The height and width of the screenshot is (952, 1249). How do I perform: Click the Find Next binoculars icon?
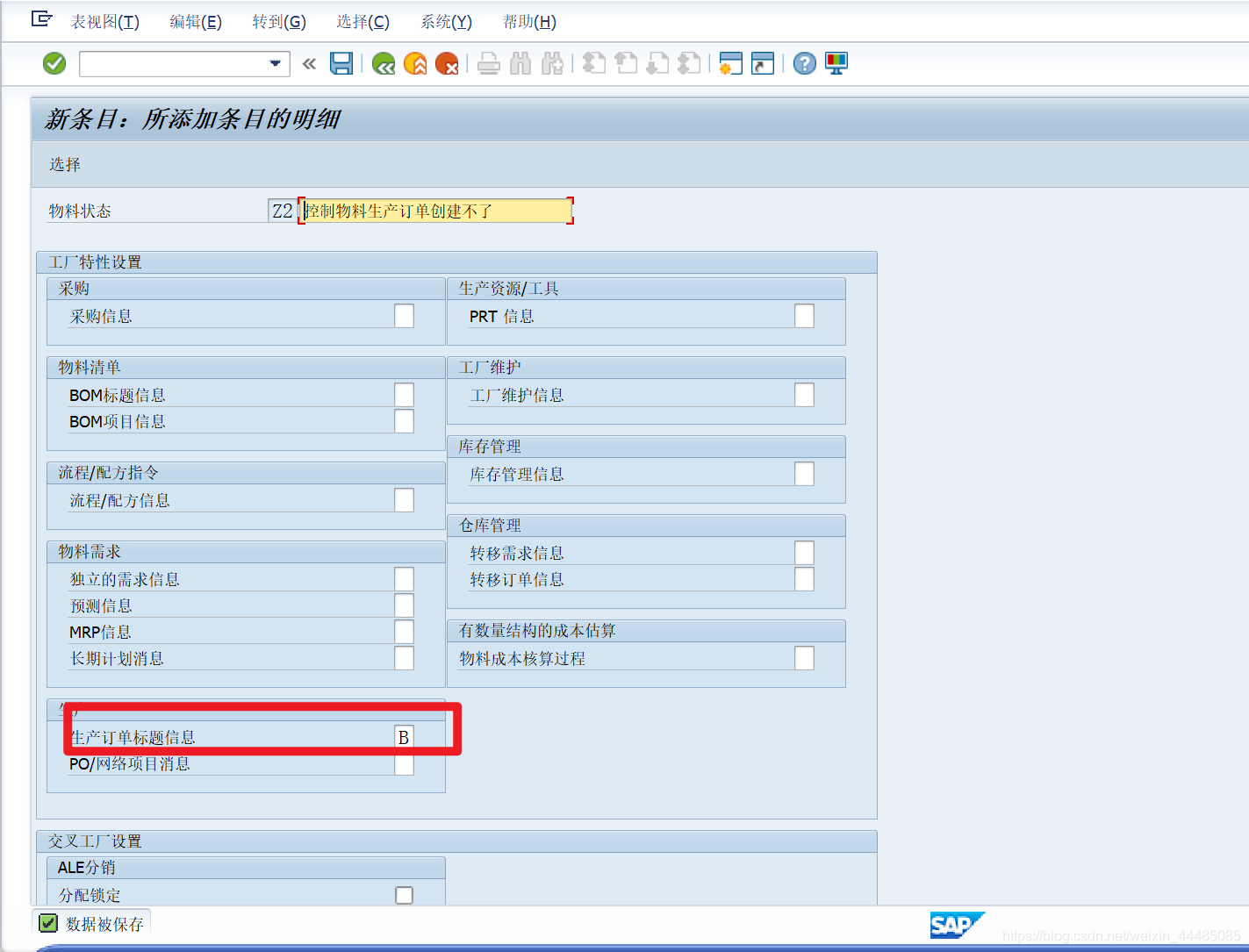[552, 63]
